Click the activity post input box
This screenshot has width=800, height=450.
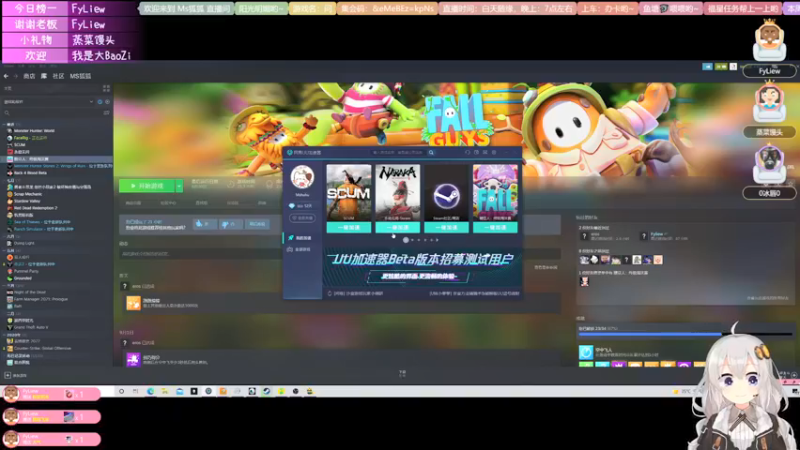click(x=340, y=254)
